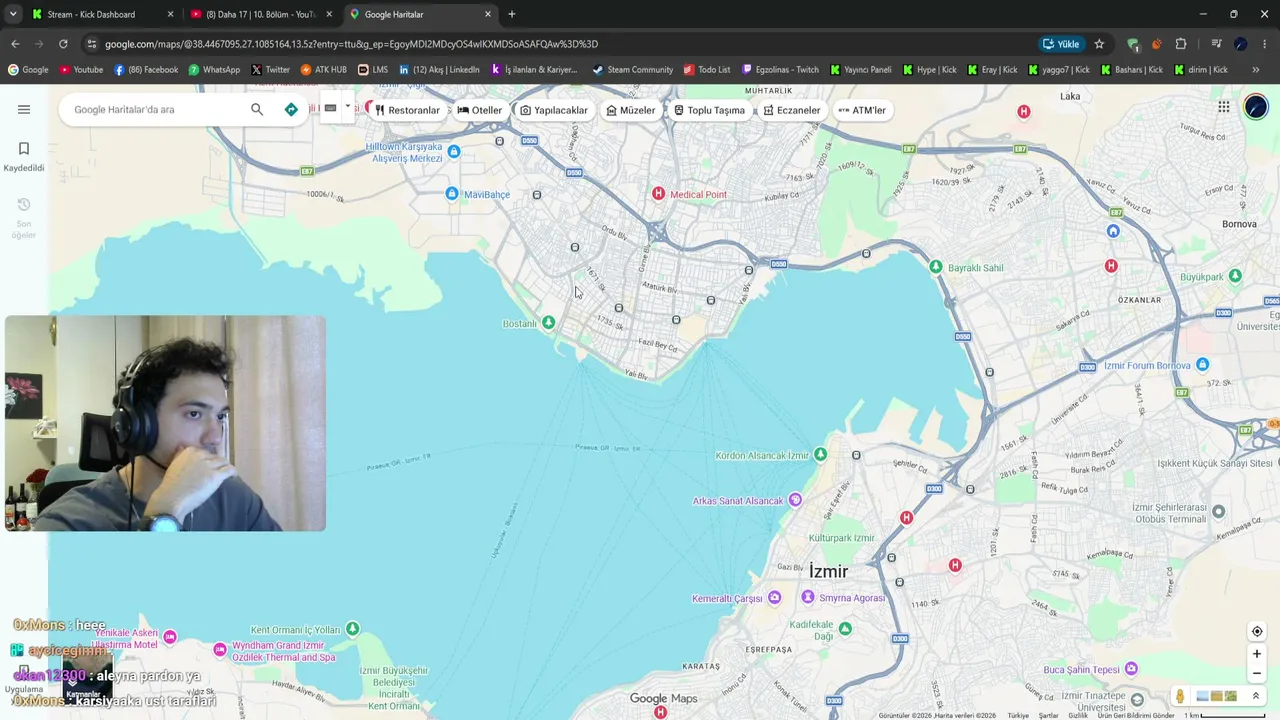Image resolution: width=1280 pixels, height=720 pixels.
Task: Open the Steam Community bookmark
Action: pyautogui.click(x=632, y=70)
